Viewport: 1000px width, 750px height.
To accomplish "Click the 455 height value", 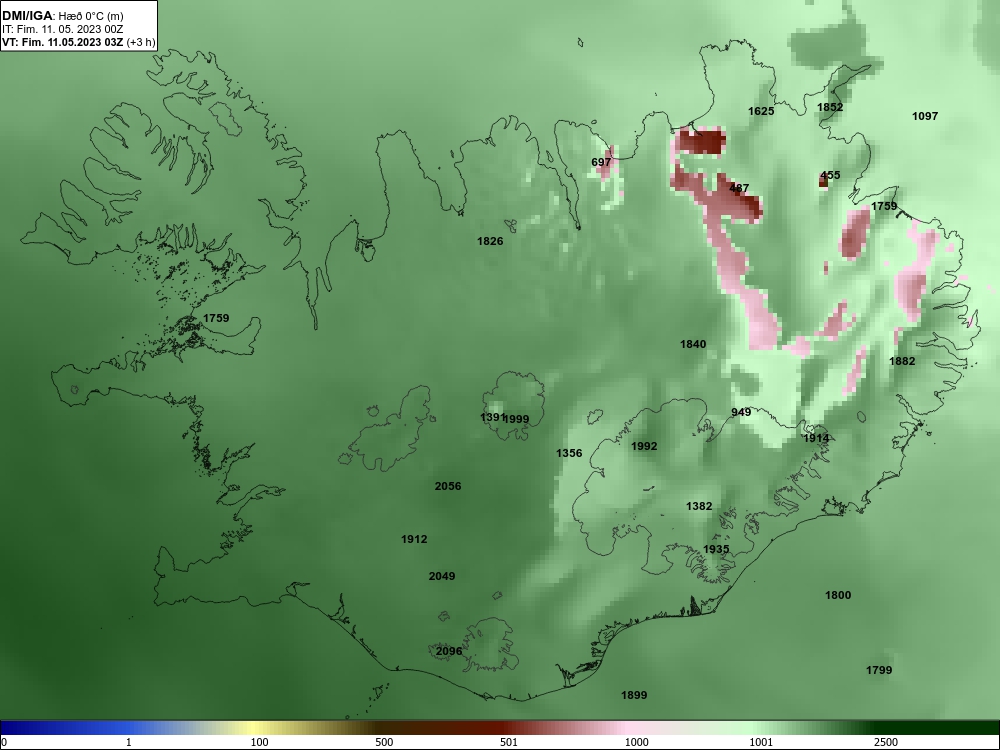I will (830, 175).
